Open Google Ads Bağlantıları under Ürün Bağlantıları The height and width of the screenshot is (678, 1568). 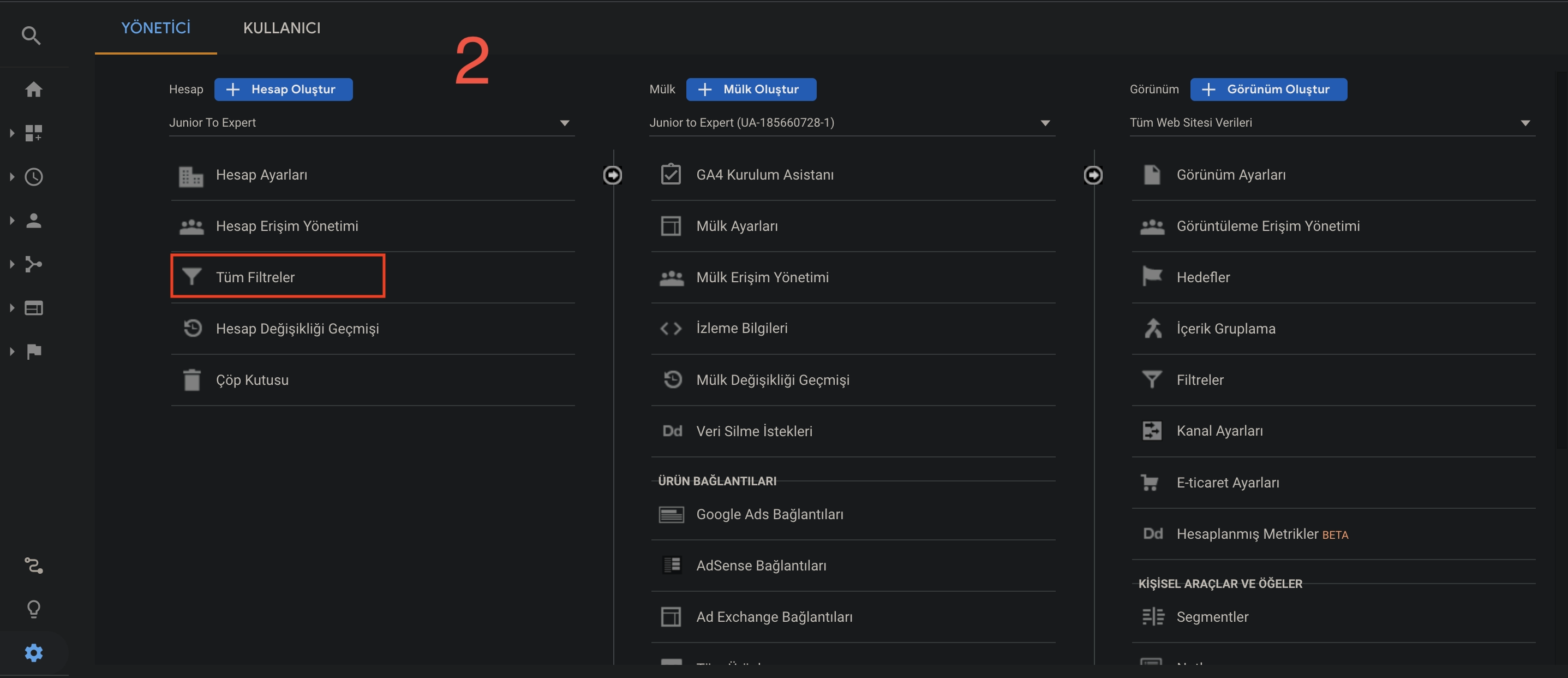pyautogui.click(x=769, y=514)
